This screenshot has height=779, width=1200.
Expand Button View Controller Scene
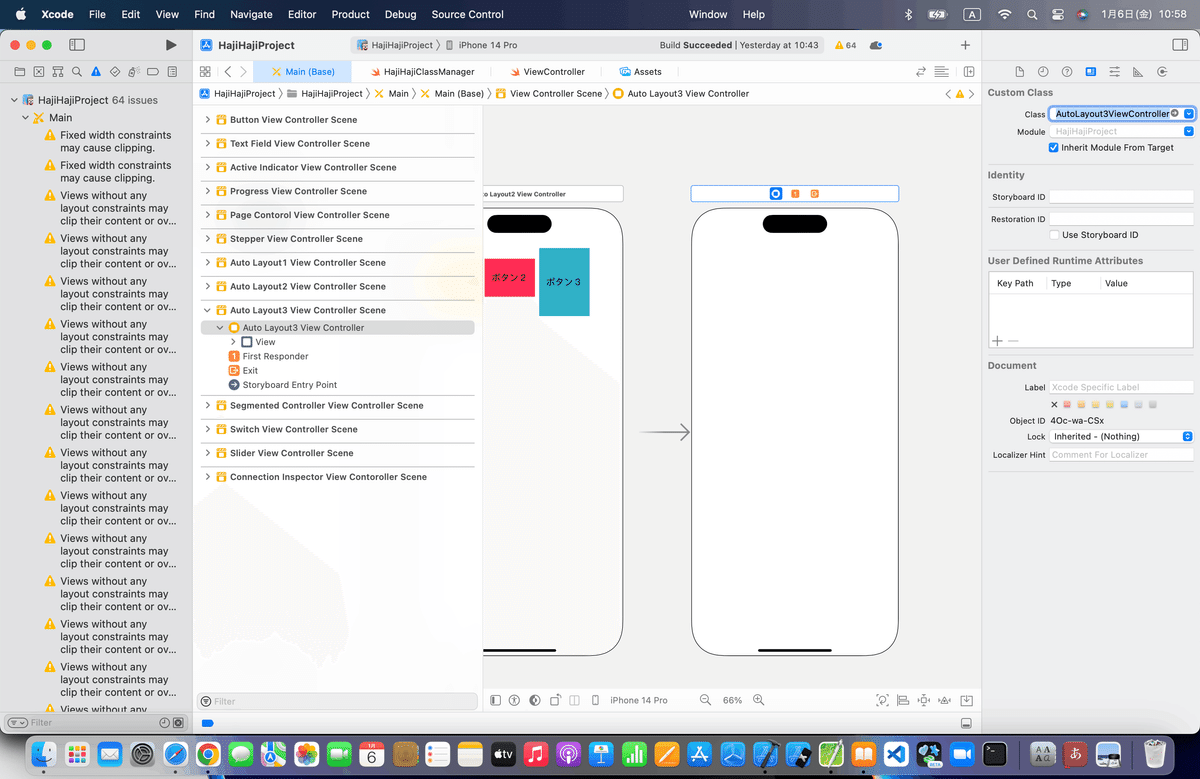click(208, 119)
